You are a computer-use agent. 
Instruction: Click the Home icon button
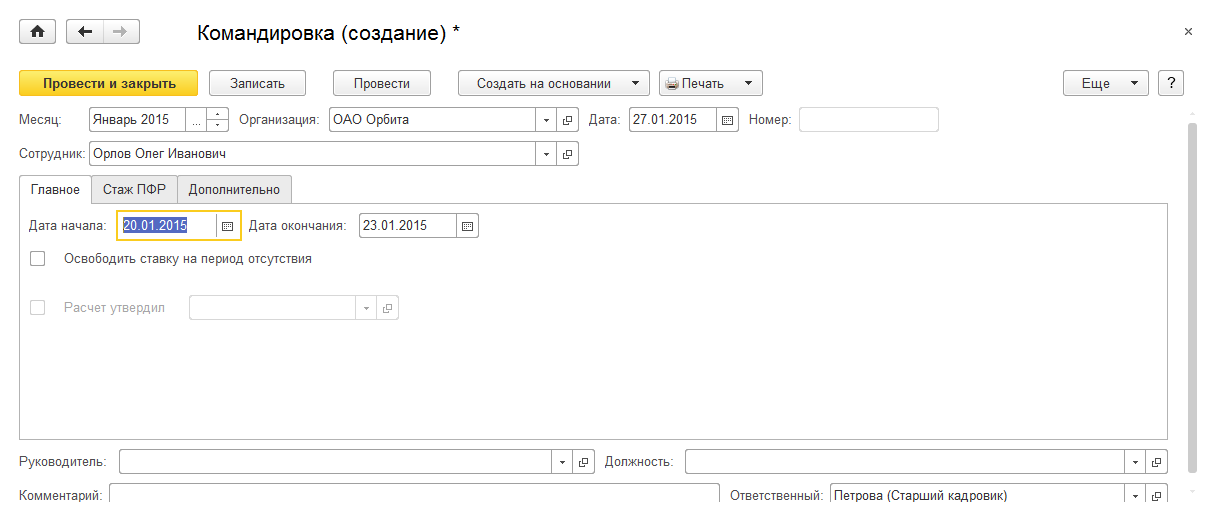coord(38,32)
